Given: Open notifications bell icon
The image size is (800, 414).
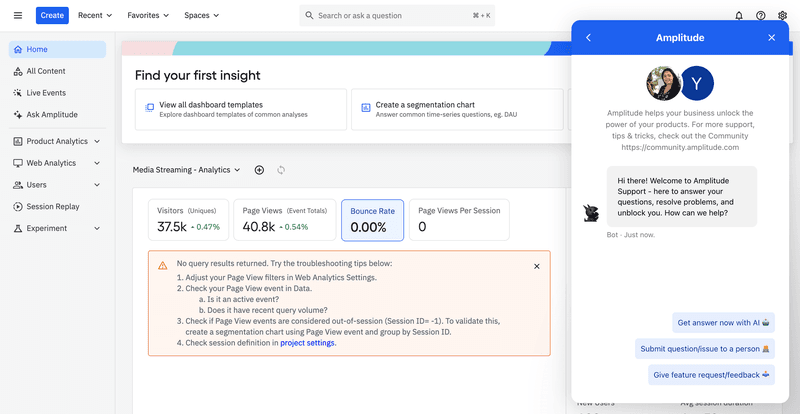Looking at the screenshot, I should 739,15.
